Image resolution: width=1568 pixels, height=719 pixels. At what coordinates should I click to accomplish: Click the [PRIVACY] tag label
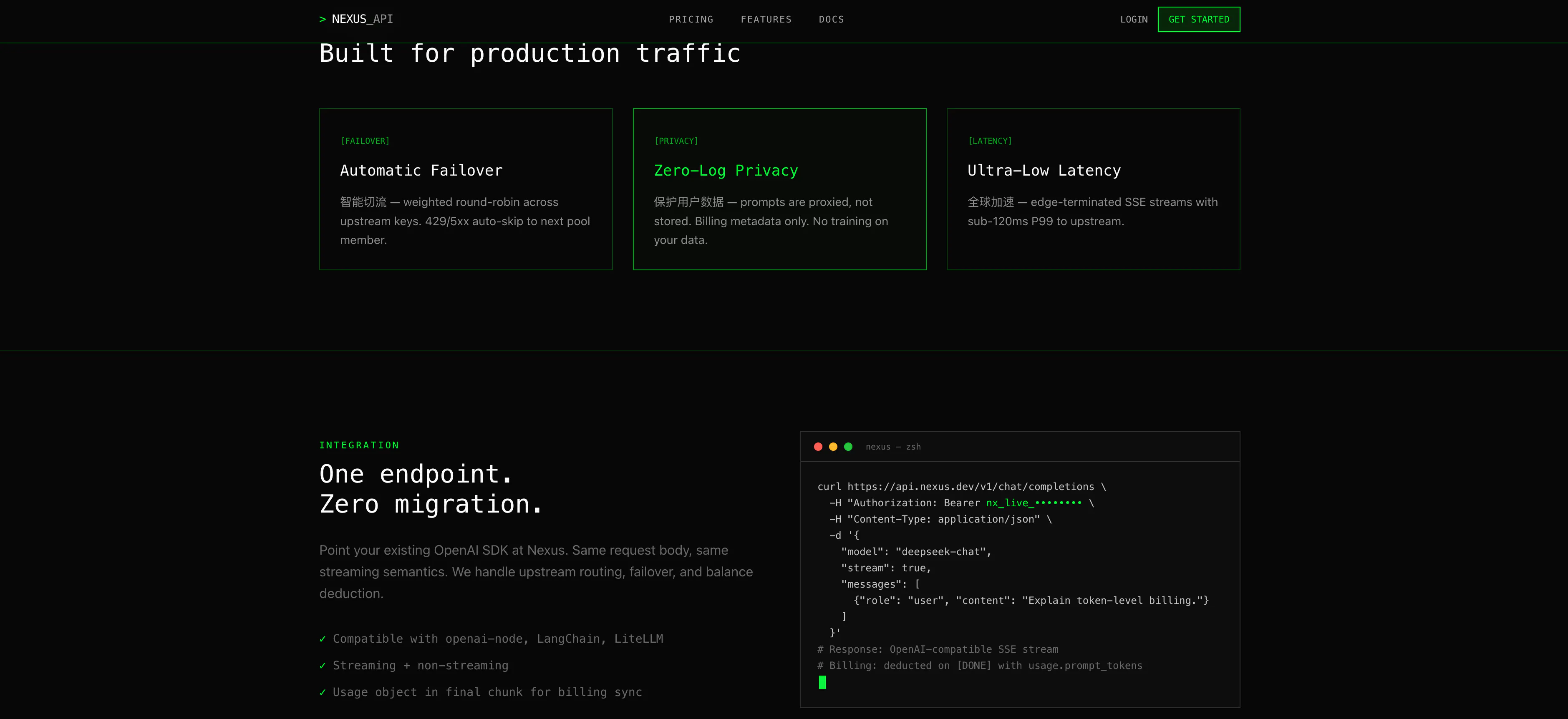click(x=676, y=141)
